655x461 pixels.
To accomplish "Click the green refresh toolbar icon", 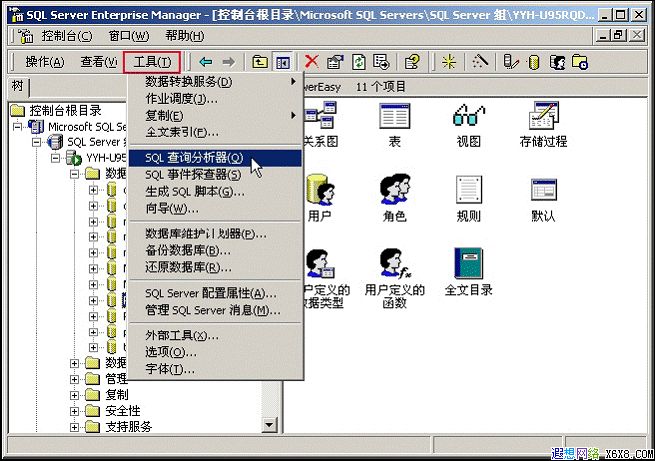I will click(358, 62).
